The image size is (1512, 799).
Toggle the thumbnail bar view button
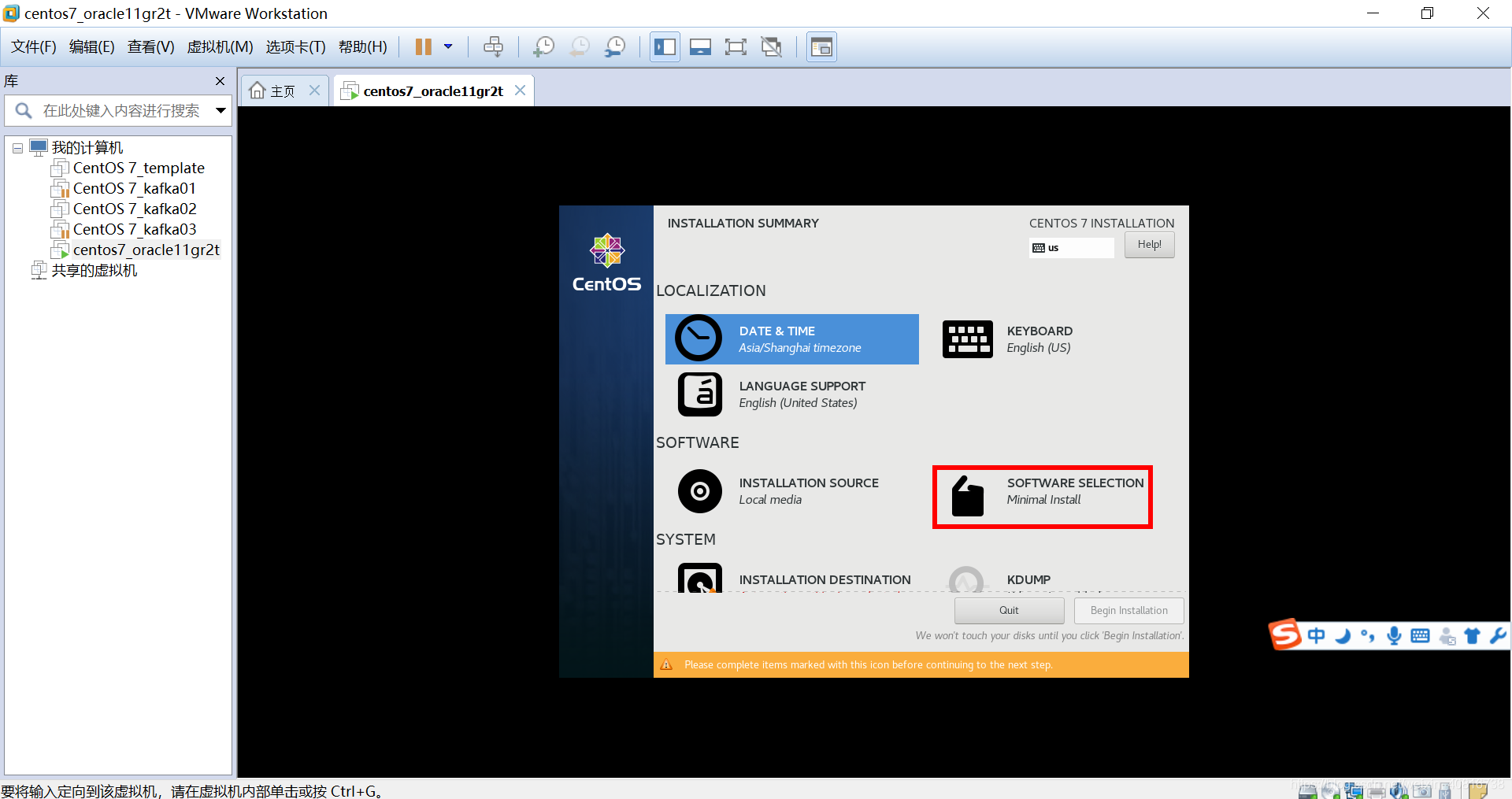point(700,47)
